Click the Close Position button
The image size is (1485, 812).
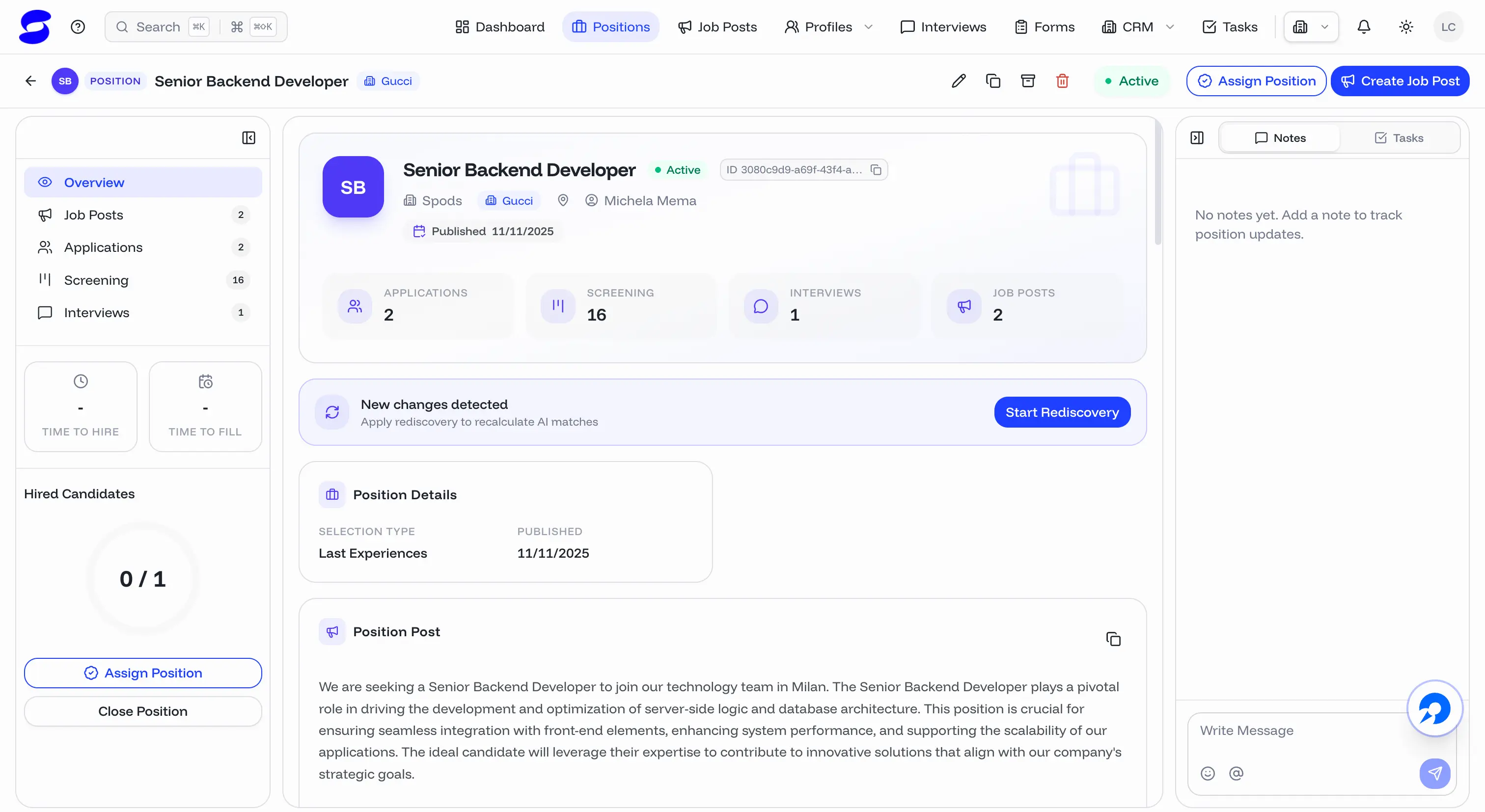point(143,712)
